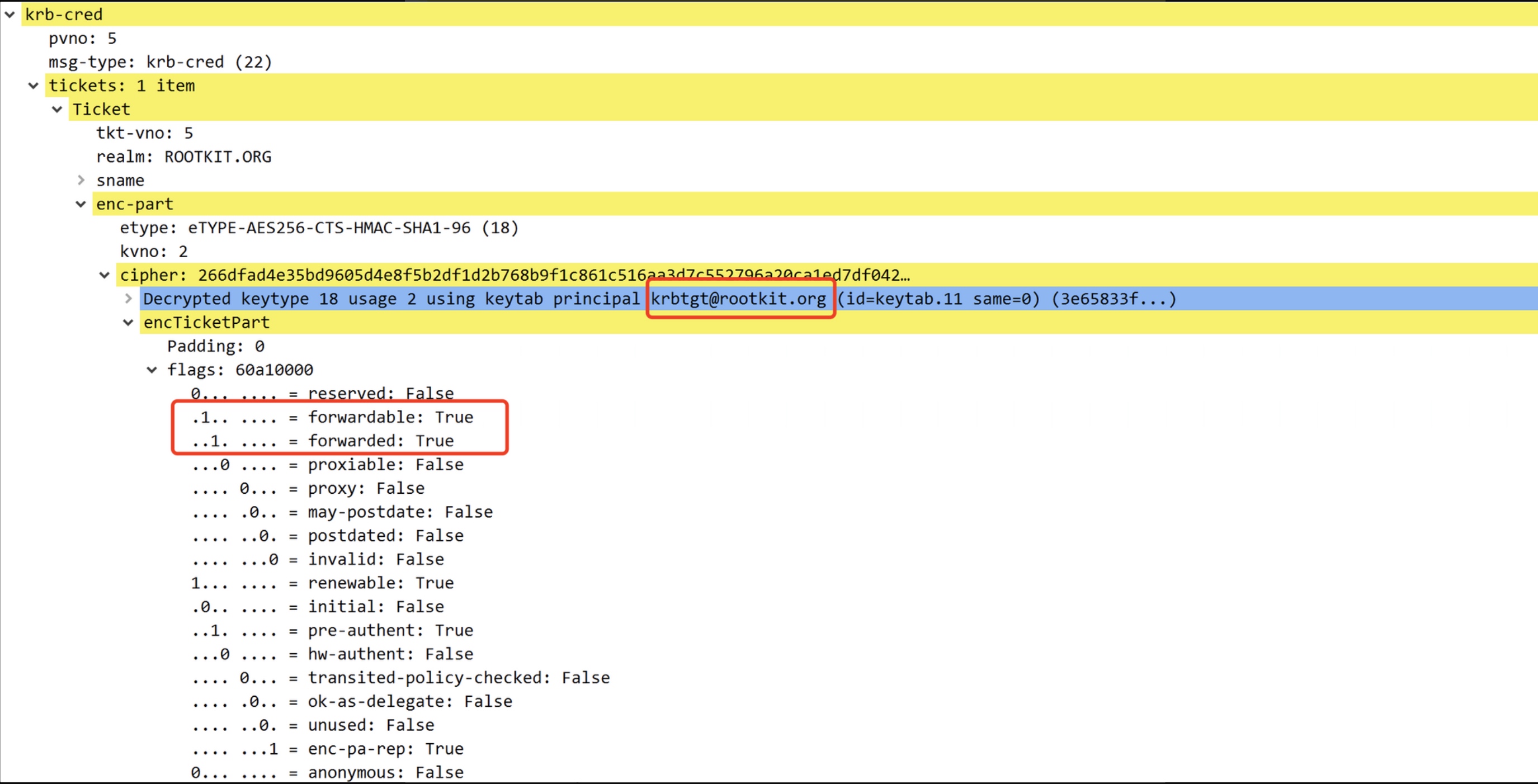Image resolution: width=1538 pixels, height=784 pixels.
Task: Collapse the cipher node
Action: [x=105, y=275]
